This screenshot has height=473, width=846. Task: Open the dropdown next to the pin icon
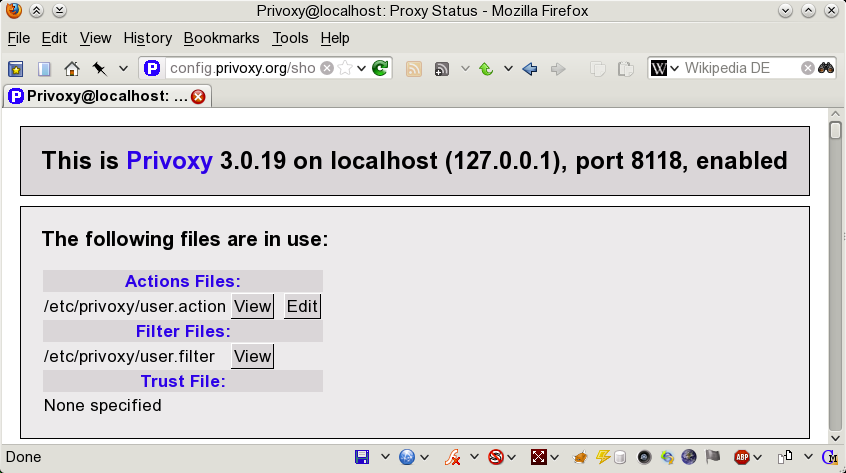pyautogui.click(x=123, y=69)
